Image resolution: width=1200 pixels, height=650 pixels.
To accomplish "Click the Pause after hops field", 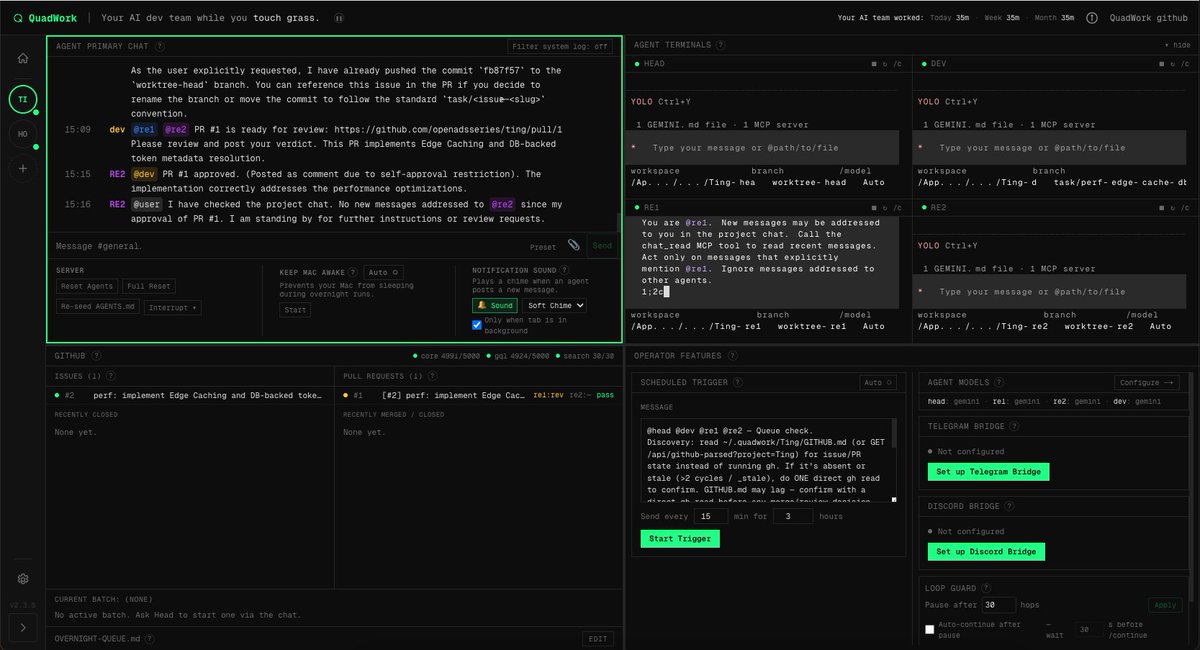I will tap(998, 605).
